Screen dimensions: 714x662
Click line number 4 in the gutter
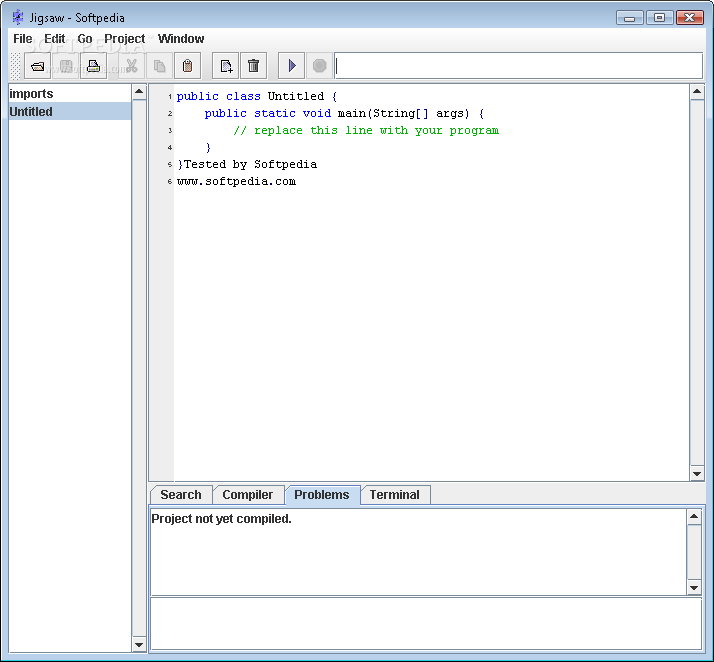click(x=170, y=148)
